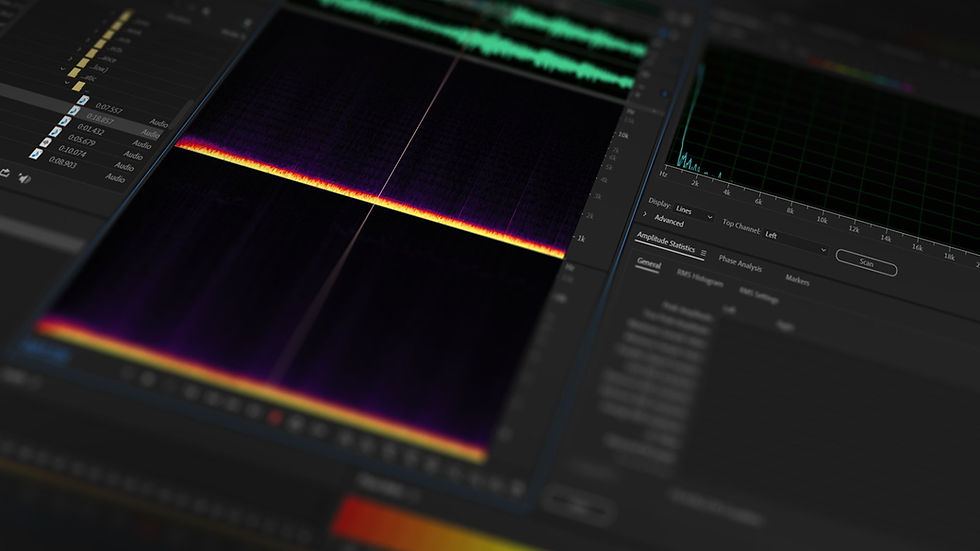
Task: Click the audio file icon beside 0:01.432
Action: (x=64, y=121)
